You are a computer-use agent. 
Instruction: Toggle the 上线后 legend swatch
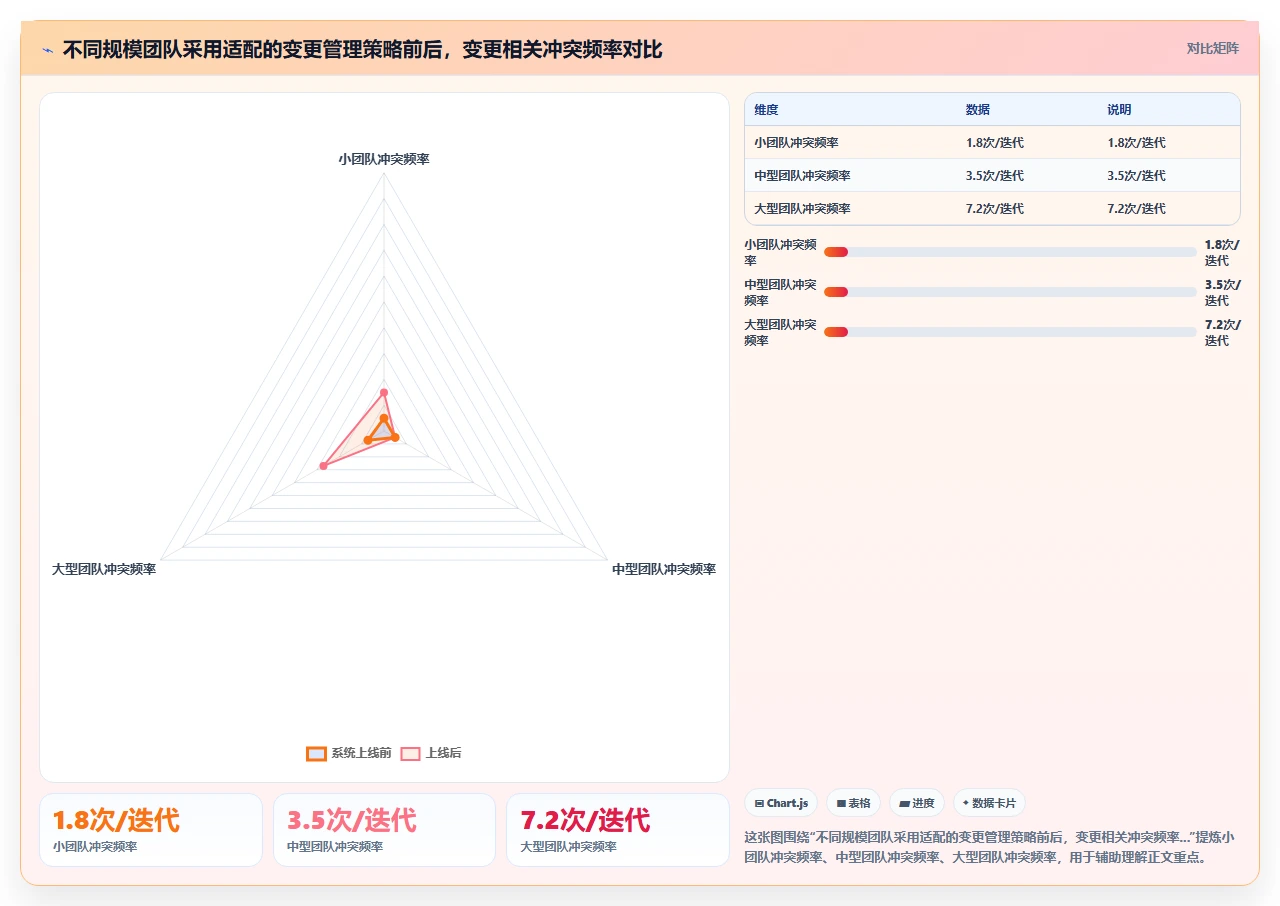(411, 753)
